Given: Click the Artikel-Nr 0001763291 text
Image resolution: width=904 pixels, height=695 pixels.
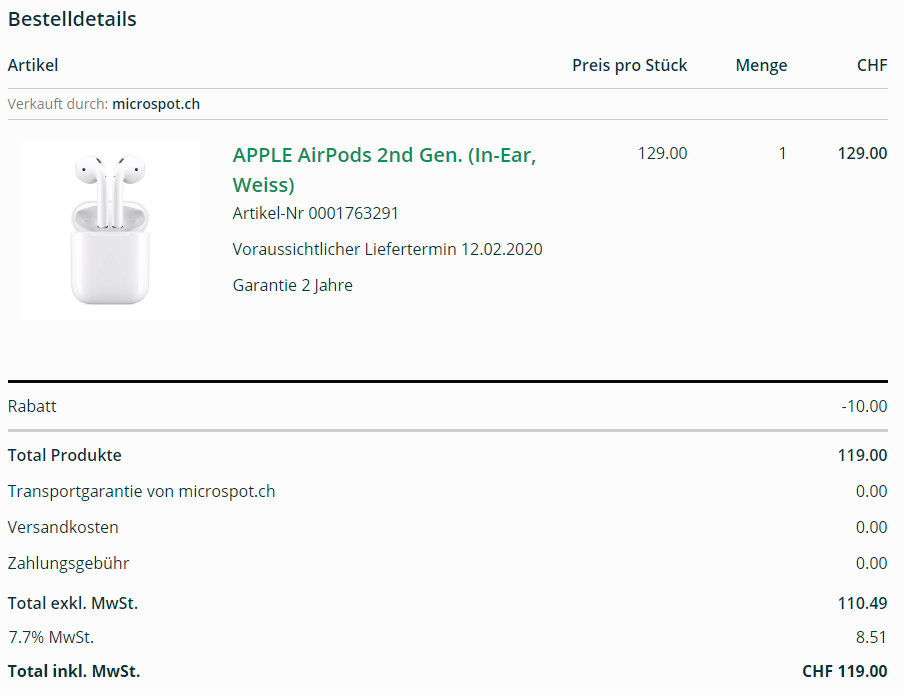Looking at the screenshot, I should pos(316,213).
